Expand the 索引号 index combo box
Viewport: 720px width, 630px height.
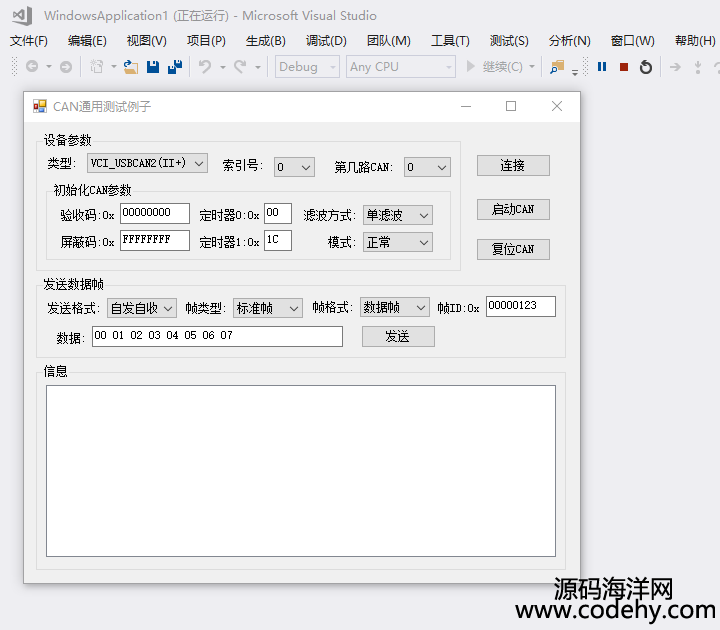click(x=294, y=168)
